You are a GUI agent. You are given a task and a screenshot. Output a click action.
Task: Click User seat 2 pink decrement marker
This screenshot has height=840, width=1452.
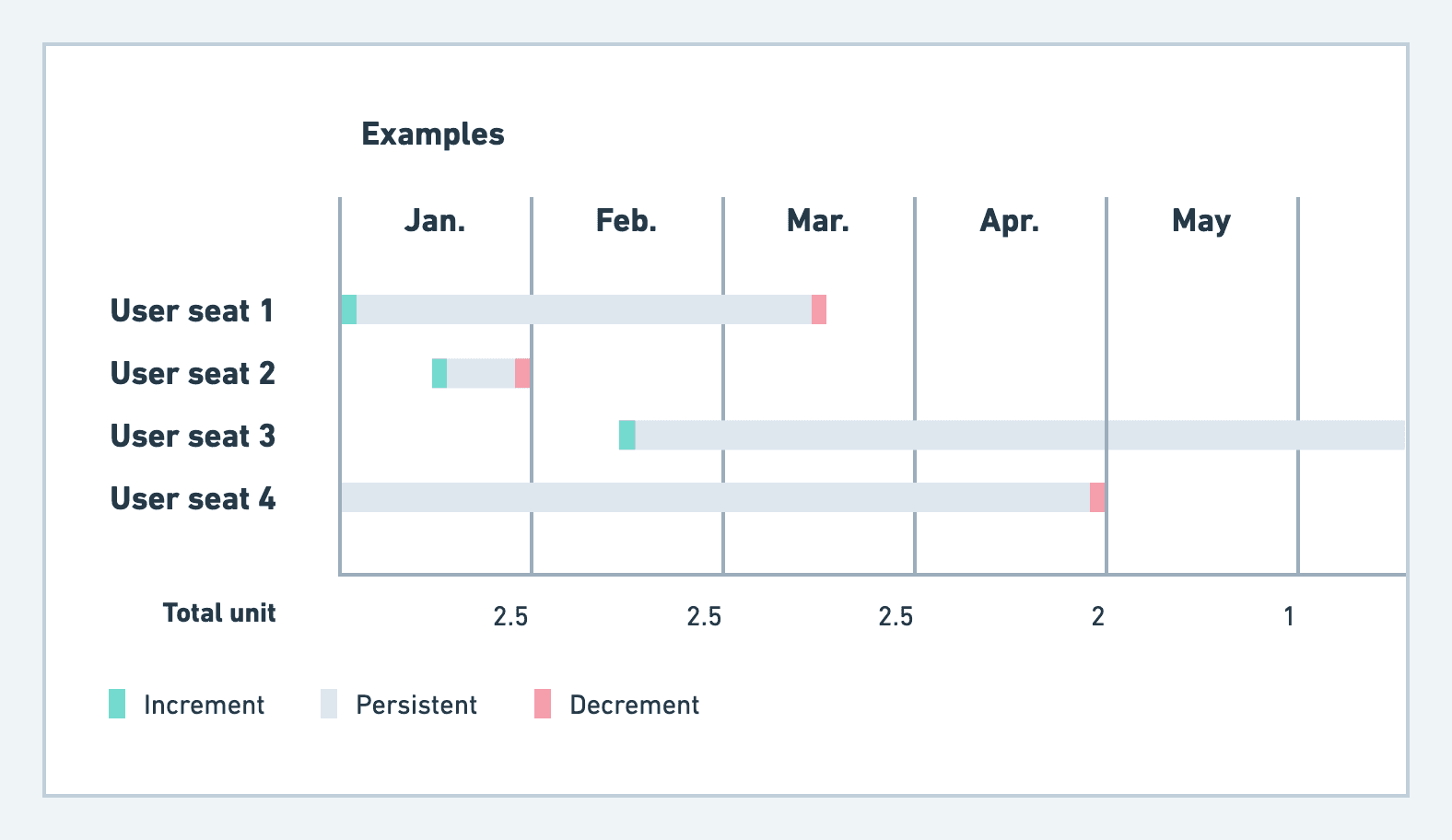522,373
